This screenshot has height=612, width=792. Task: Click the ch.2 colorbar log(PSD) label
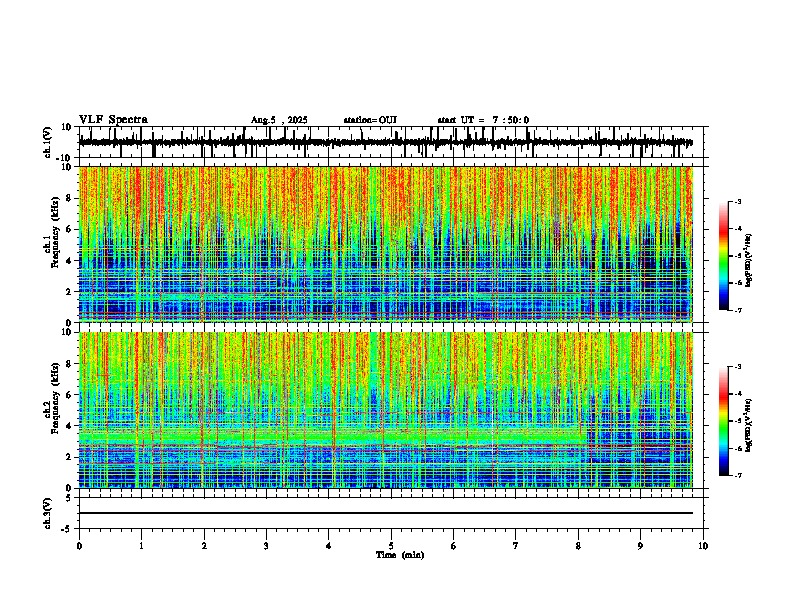tap(748, 425)
